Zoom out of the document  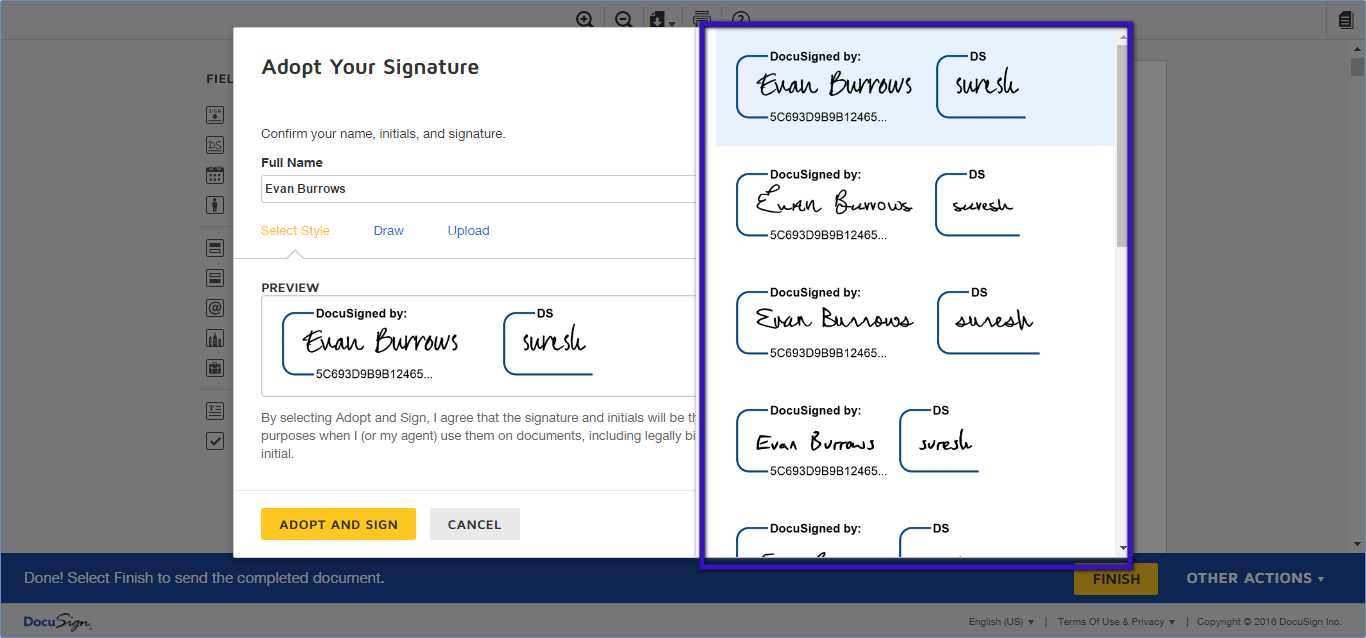623,19
